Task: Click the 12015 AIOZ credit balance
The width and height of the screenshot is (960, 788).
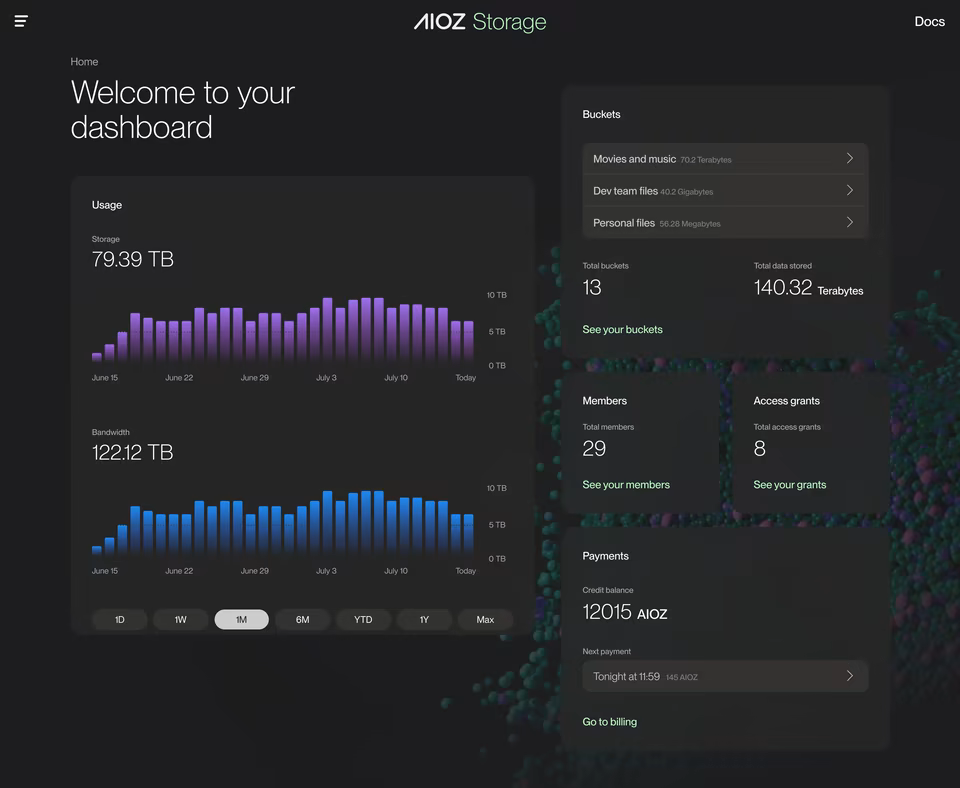Action: [x=624, y=612]
